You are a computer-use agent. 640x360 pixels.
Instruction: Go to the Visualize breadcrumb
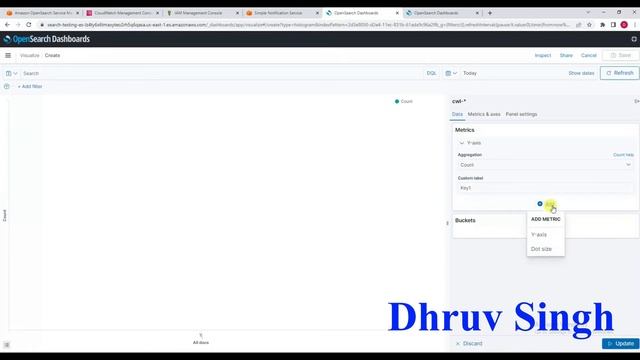coord(30,56)
